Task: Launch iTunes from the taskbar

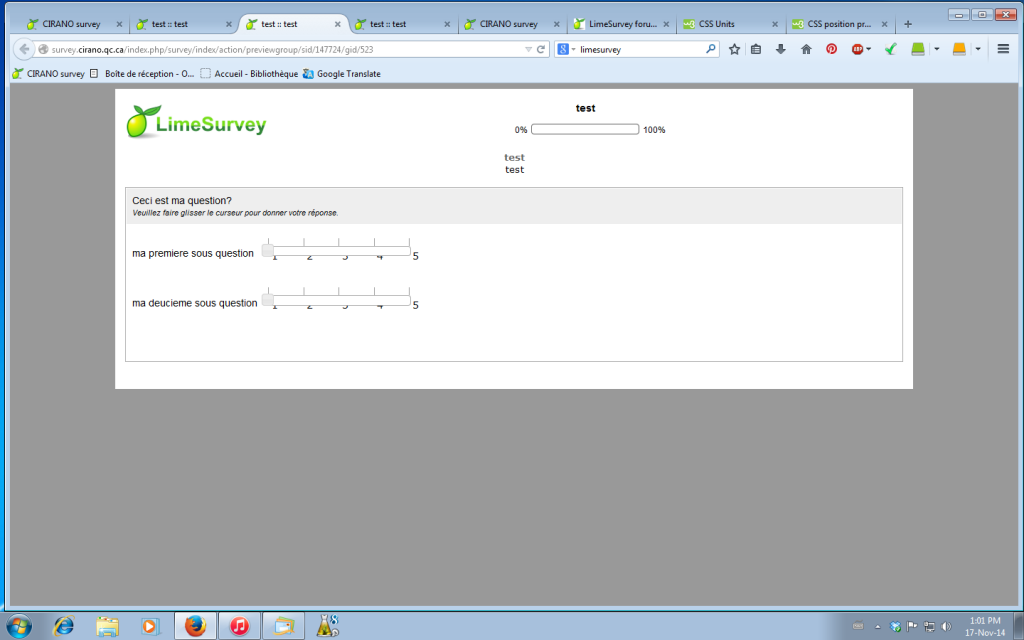Action: click(239, 626)
